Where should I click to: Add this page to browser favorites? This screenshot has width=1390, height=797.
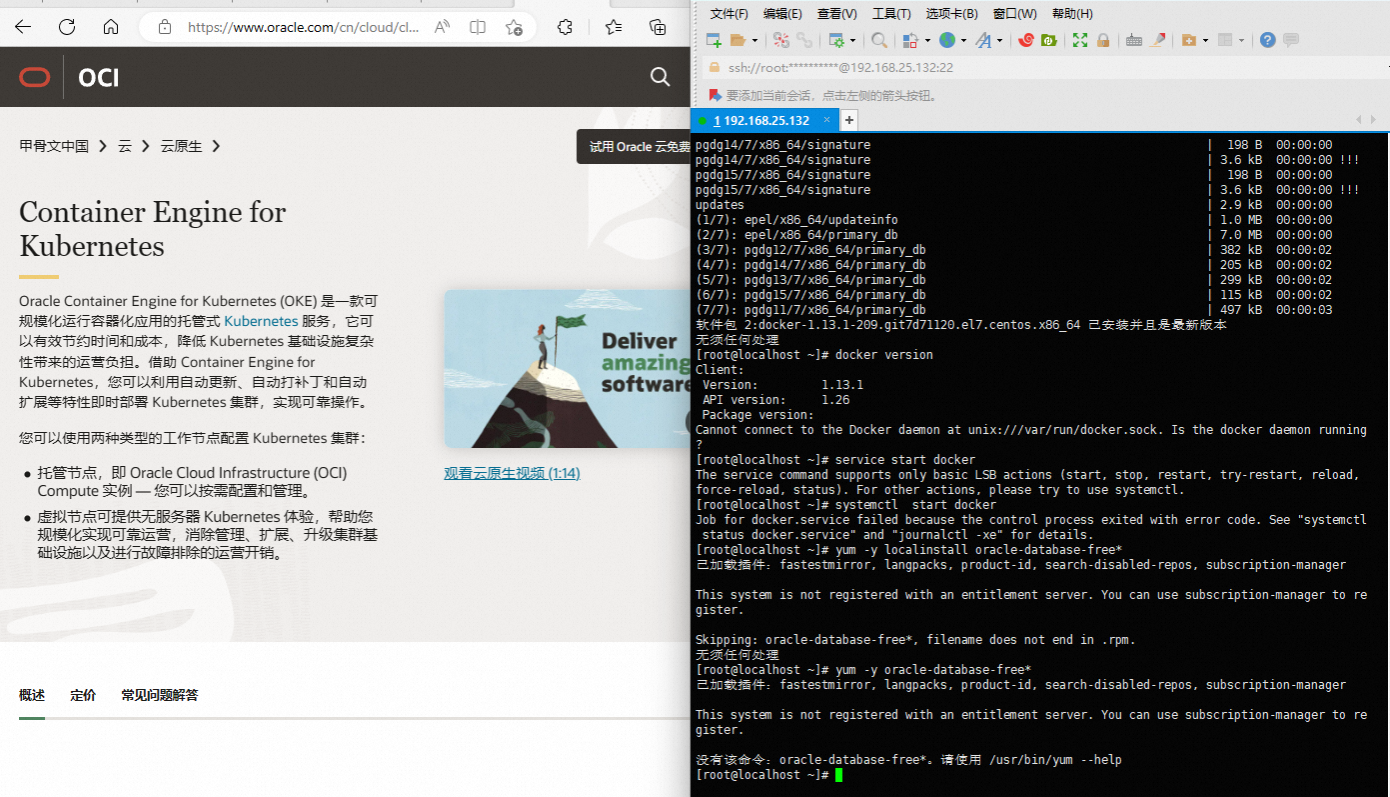[x=513, y=27]
